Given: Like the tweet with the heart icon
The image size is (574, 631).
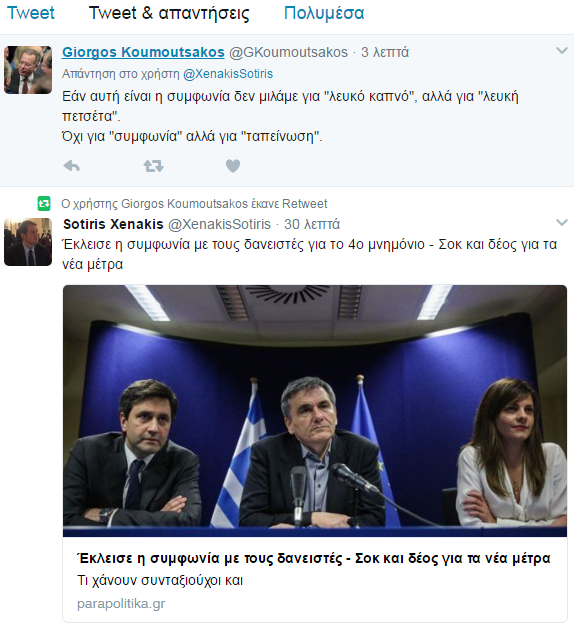Looking at the screenshot, I should [233, 166].
